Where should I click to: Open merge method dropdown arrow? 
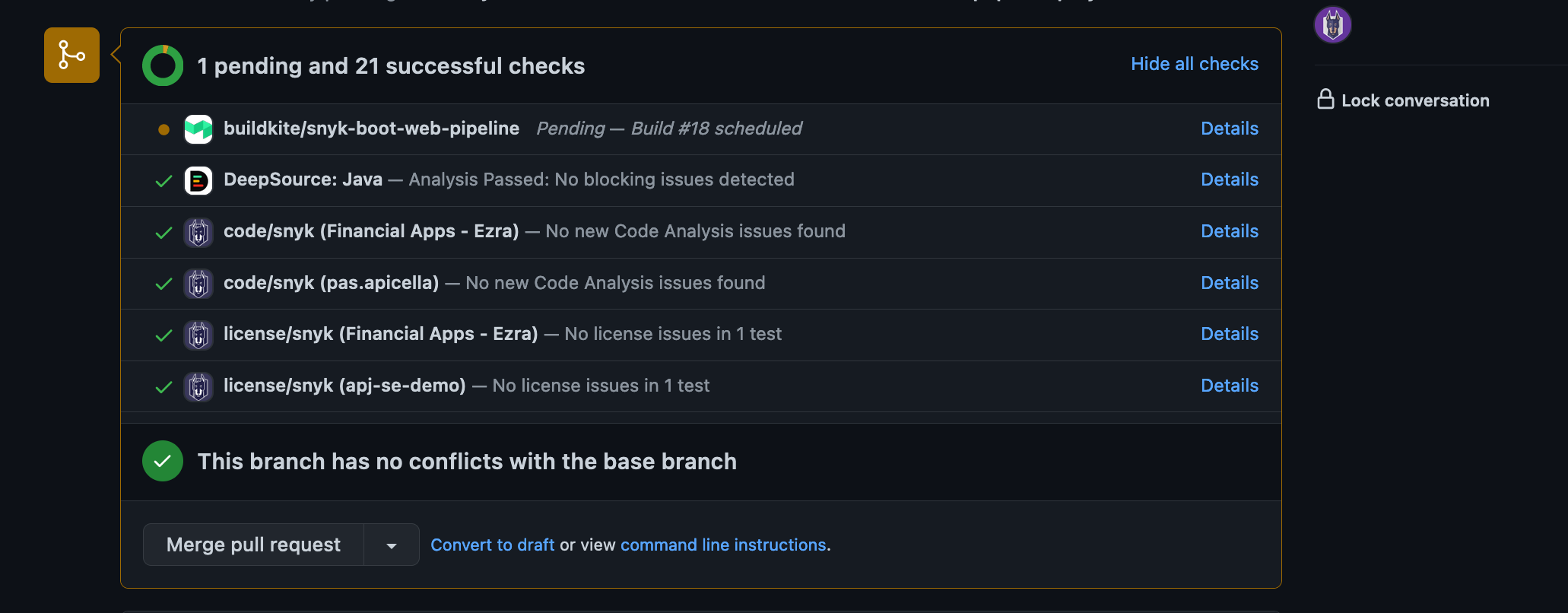point(392,545)
